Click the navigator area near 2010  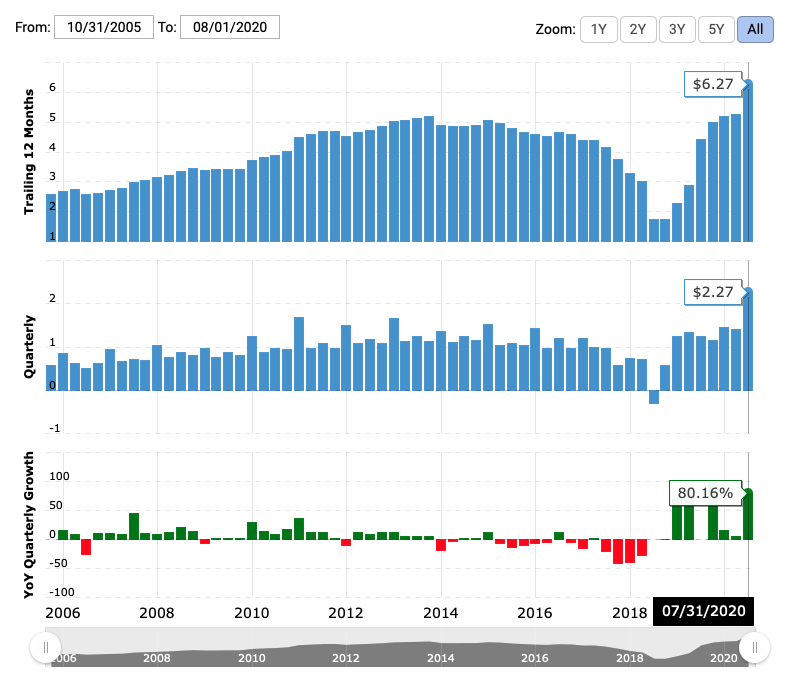click(251, 650)
